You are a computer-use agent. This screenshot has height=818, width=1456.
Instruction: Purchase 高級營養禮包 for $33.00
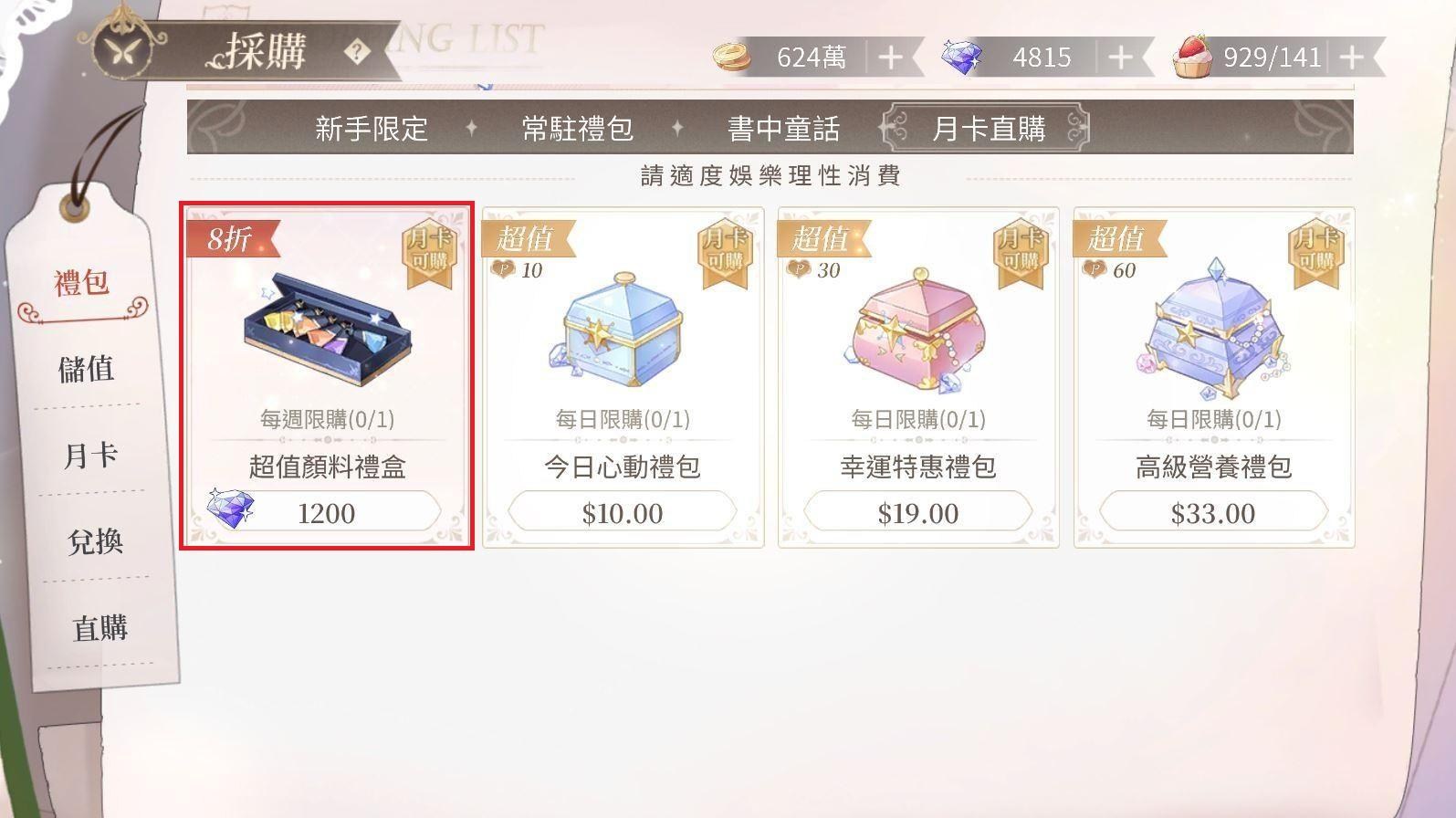point(1213,512)
